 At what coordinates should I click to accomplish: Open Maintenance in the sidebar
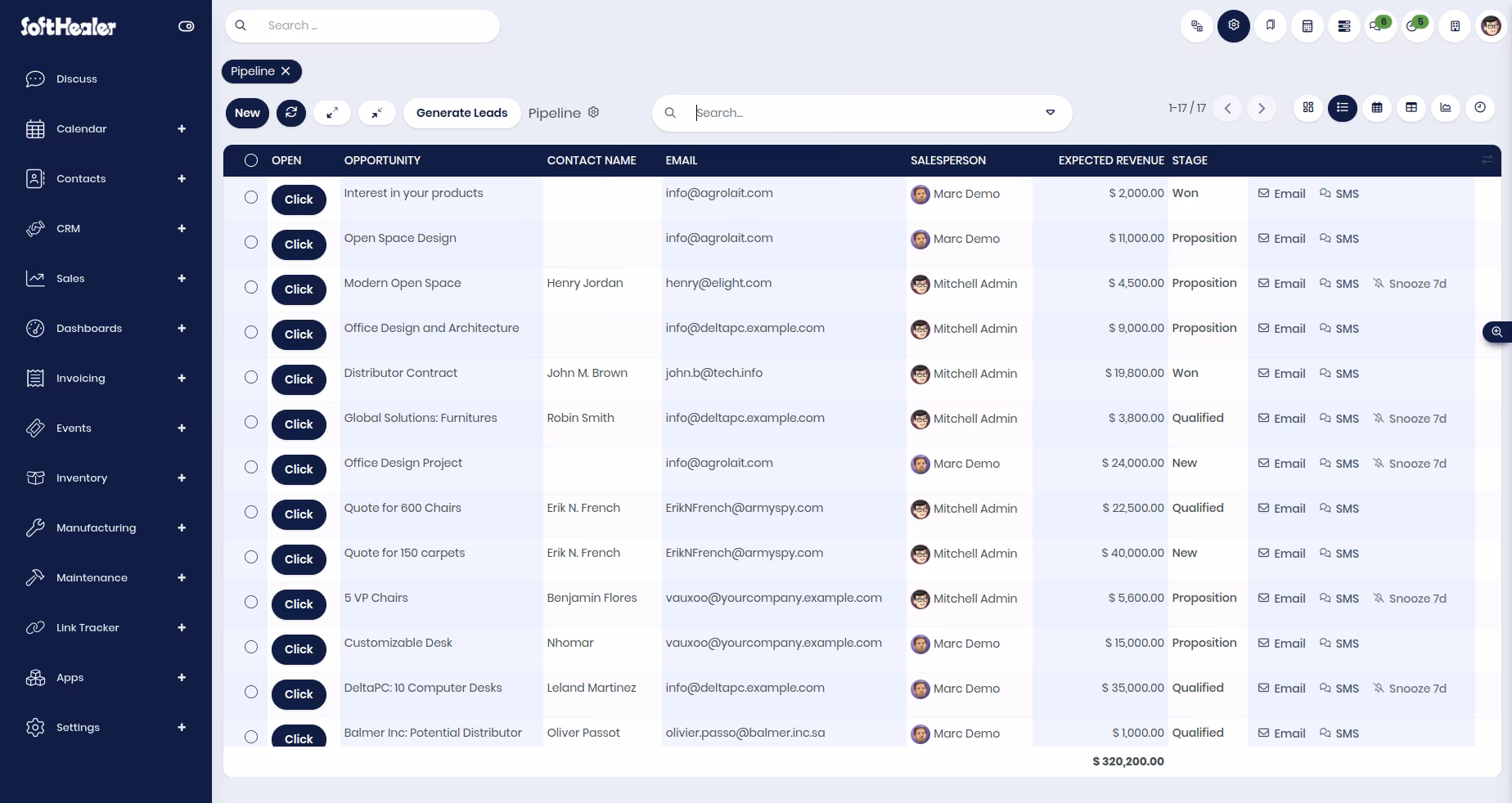pyautogui.click(x=92, y=577)
